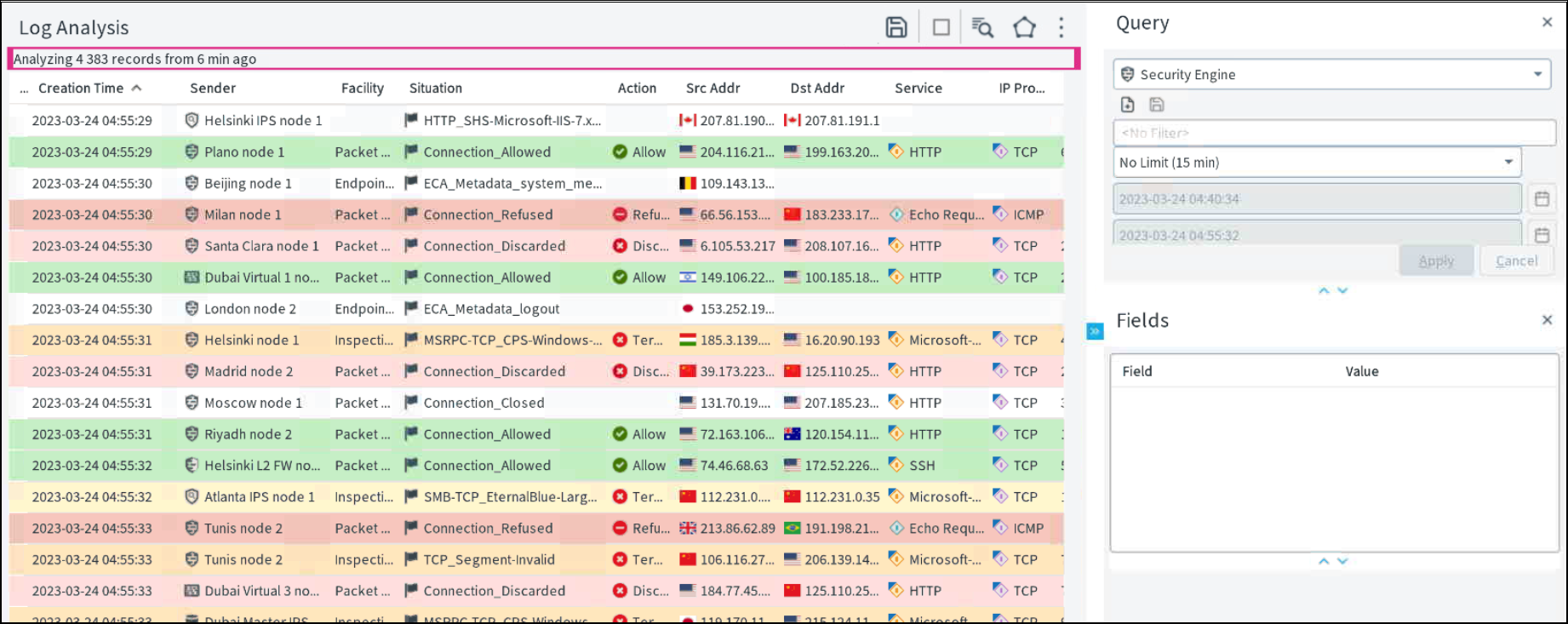Open the three-dot more options menu
Viewport: 1568px width, 624px height.
click(x=1061, y=27)
